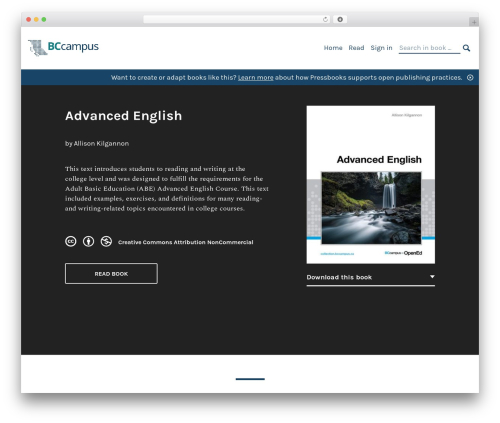Click the author name Allison Kilgannon
This screenshot has width=500, height=423.
[x=101, y=144]
